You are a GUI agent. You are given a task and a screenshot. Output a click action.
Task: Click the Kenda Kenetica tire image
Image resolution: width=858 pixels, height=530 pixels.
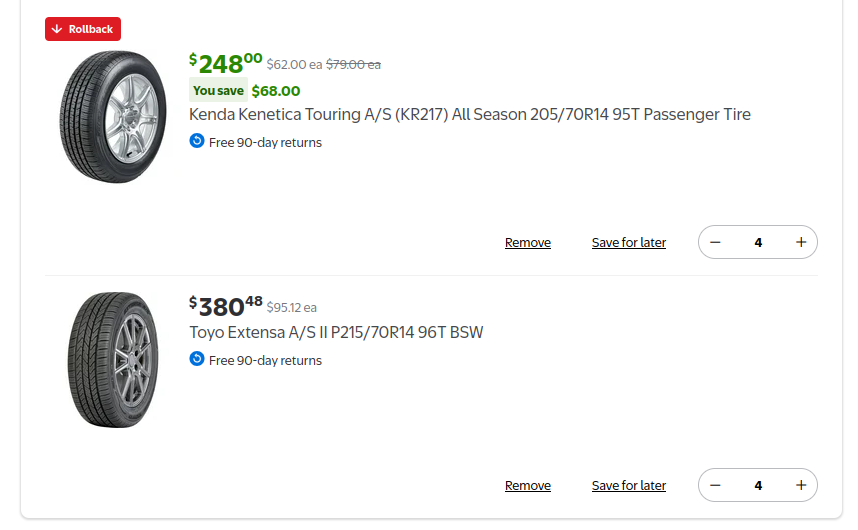click(113, 116)
